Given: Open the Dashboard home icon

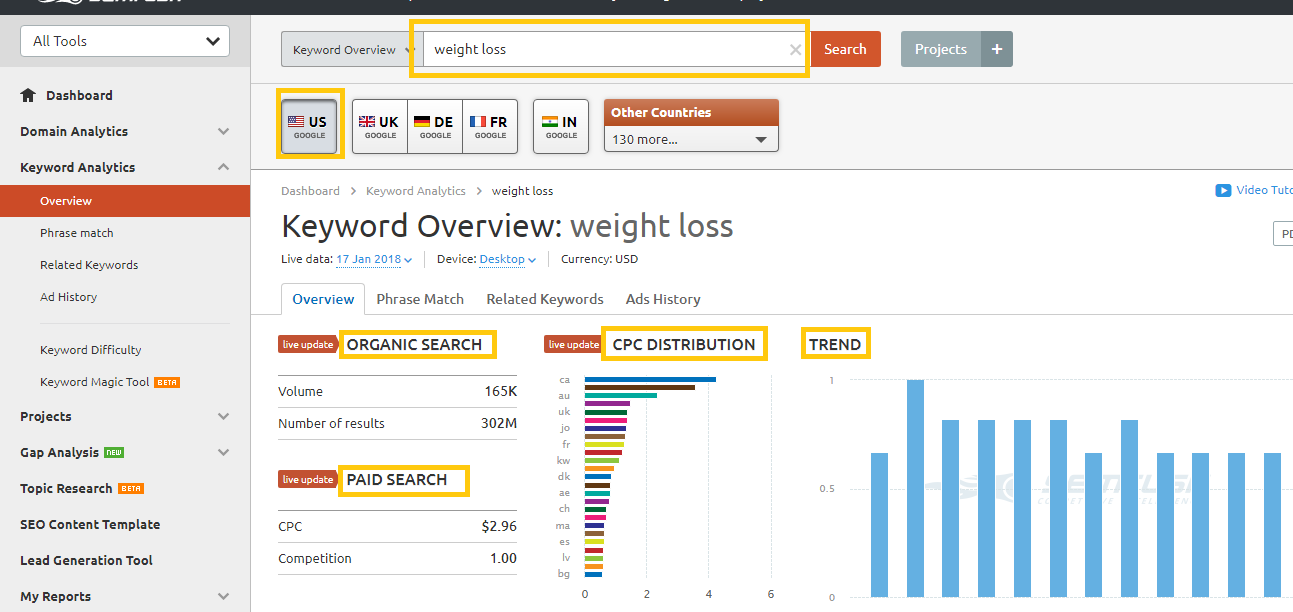Looking at the screenshot, I should [28, 96].
